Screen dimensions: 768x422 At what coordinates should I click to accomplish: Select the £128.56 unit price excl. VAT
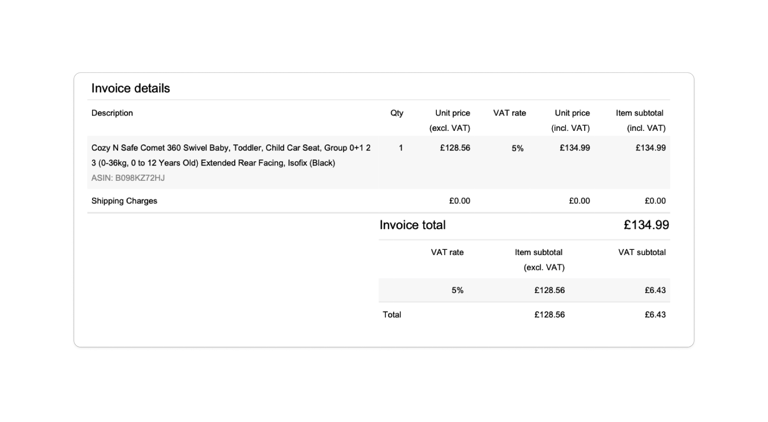(455, 148)
